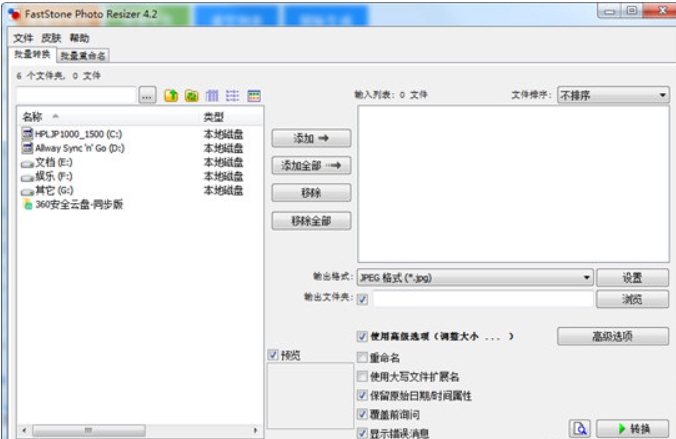Click the output folder path field
Viewport: 676px width, 439px height.
(483, 299)
